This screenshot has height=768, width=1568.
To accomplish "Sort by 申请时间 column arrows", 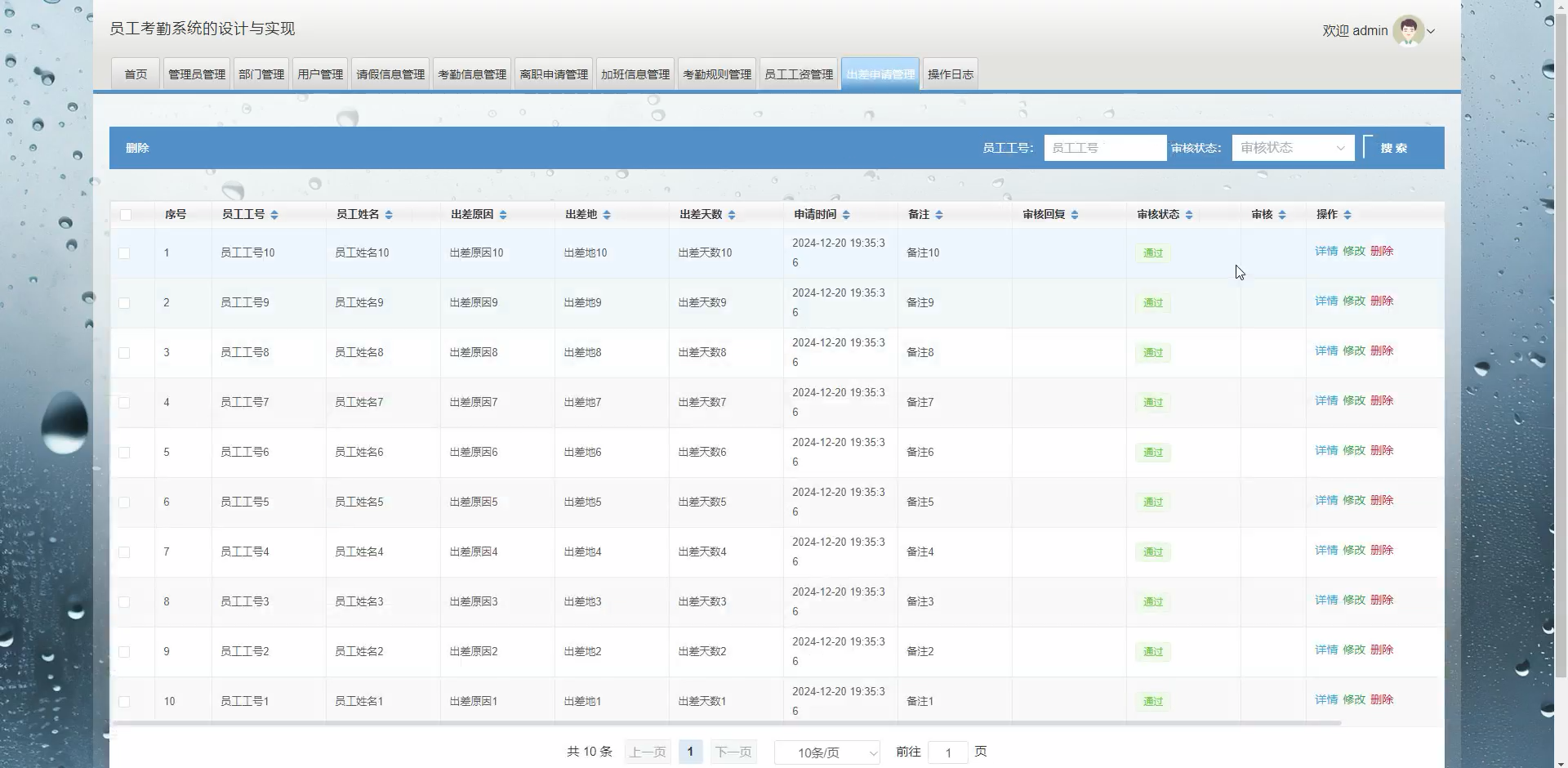I will click(x=846, y=215).
